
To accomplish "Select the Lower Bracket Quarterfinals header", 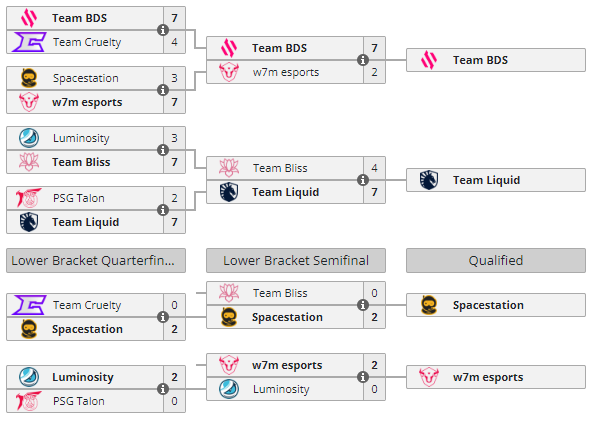I will pyautogui.click(x=96, y=260).
